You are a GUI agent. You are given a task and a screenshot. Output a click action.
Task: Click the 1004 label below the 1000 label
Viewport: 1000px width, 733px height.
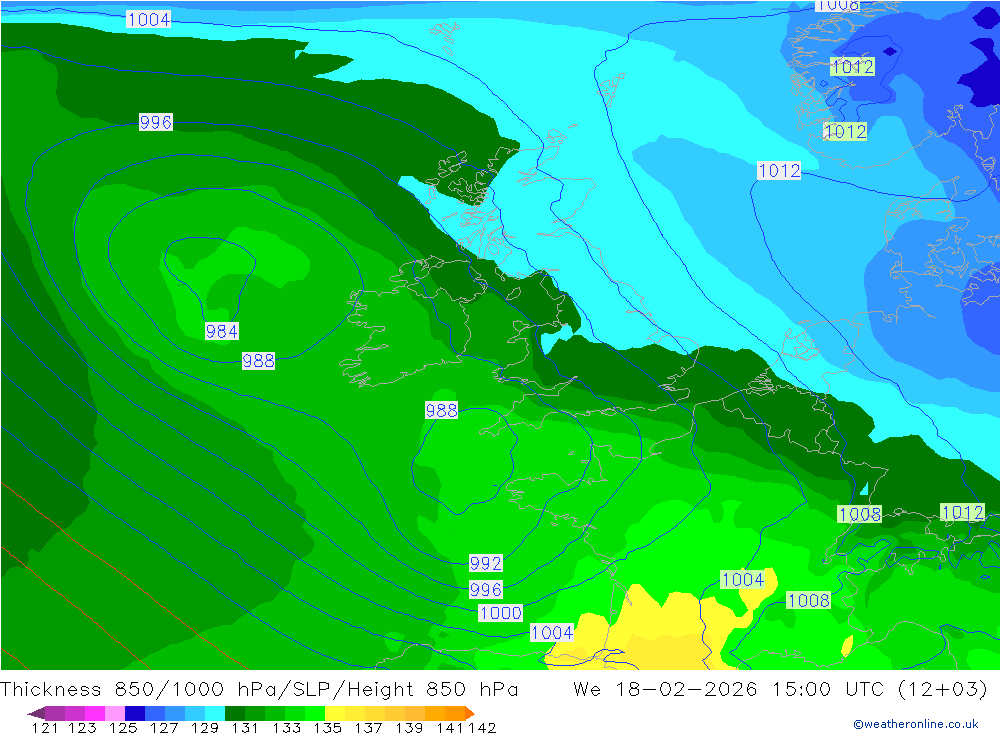tap(552, 633)
